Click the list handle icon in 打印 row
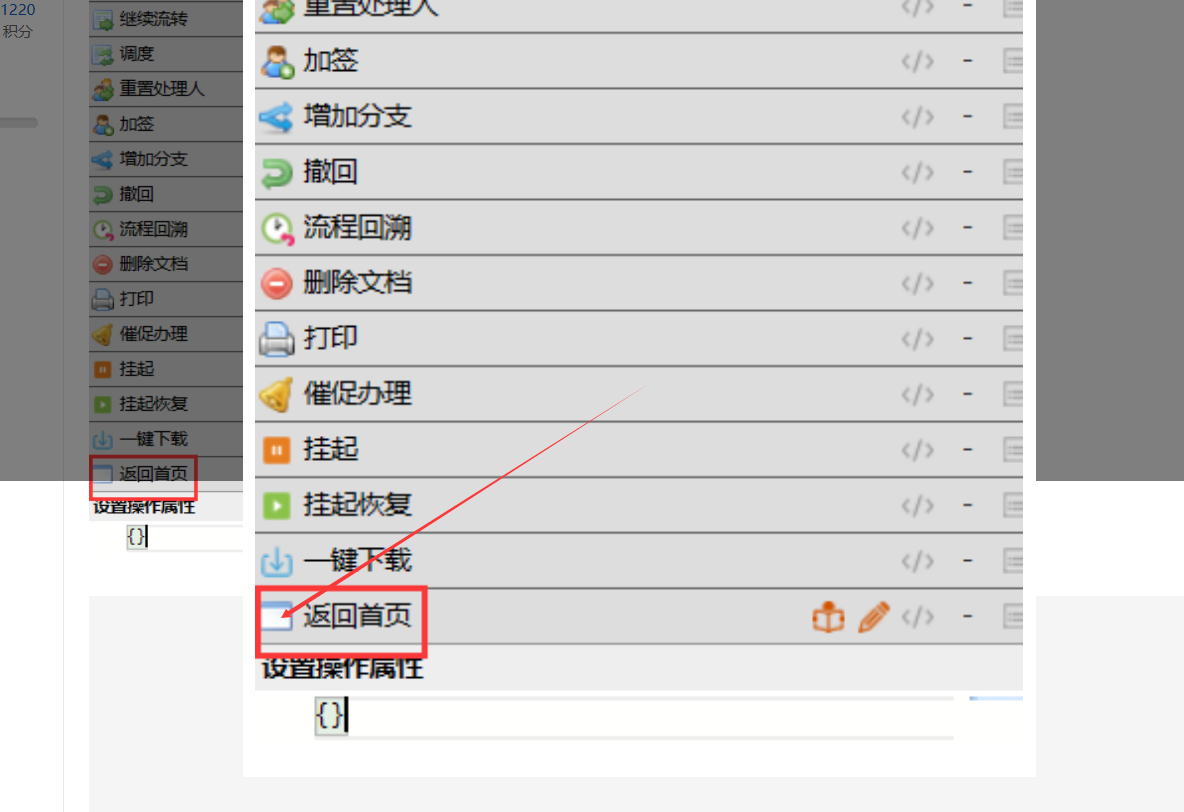This screenshot has height=812, width=1184. 1013,338
